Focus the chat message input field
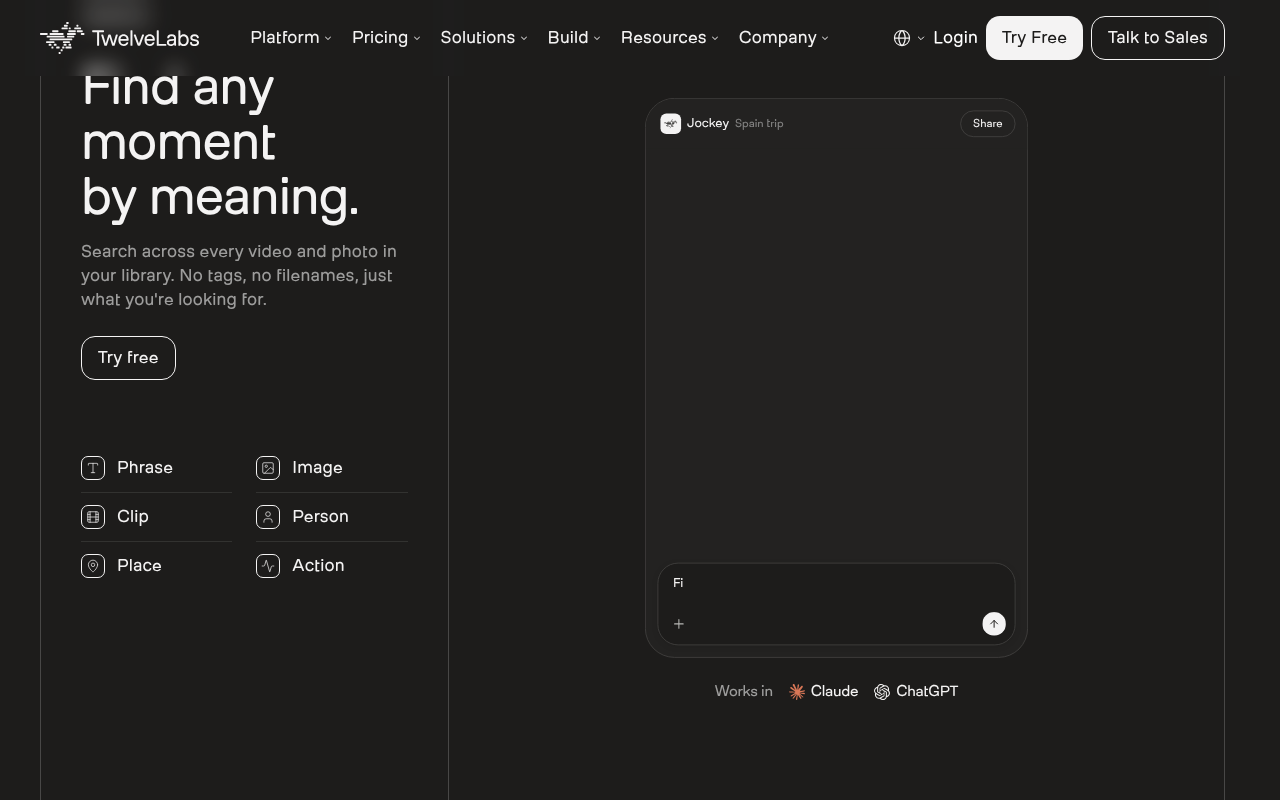Viewport: 1280px width, 800px height. click(x=836, y=604)
